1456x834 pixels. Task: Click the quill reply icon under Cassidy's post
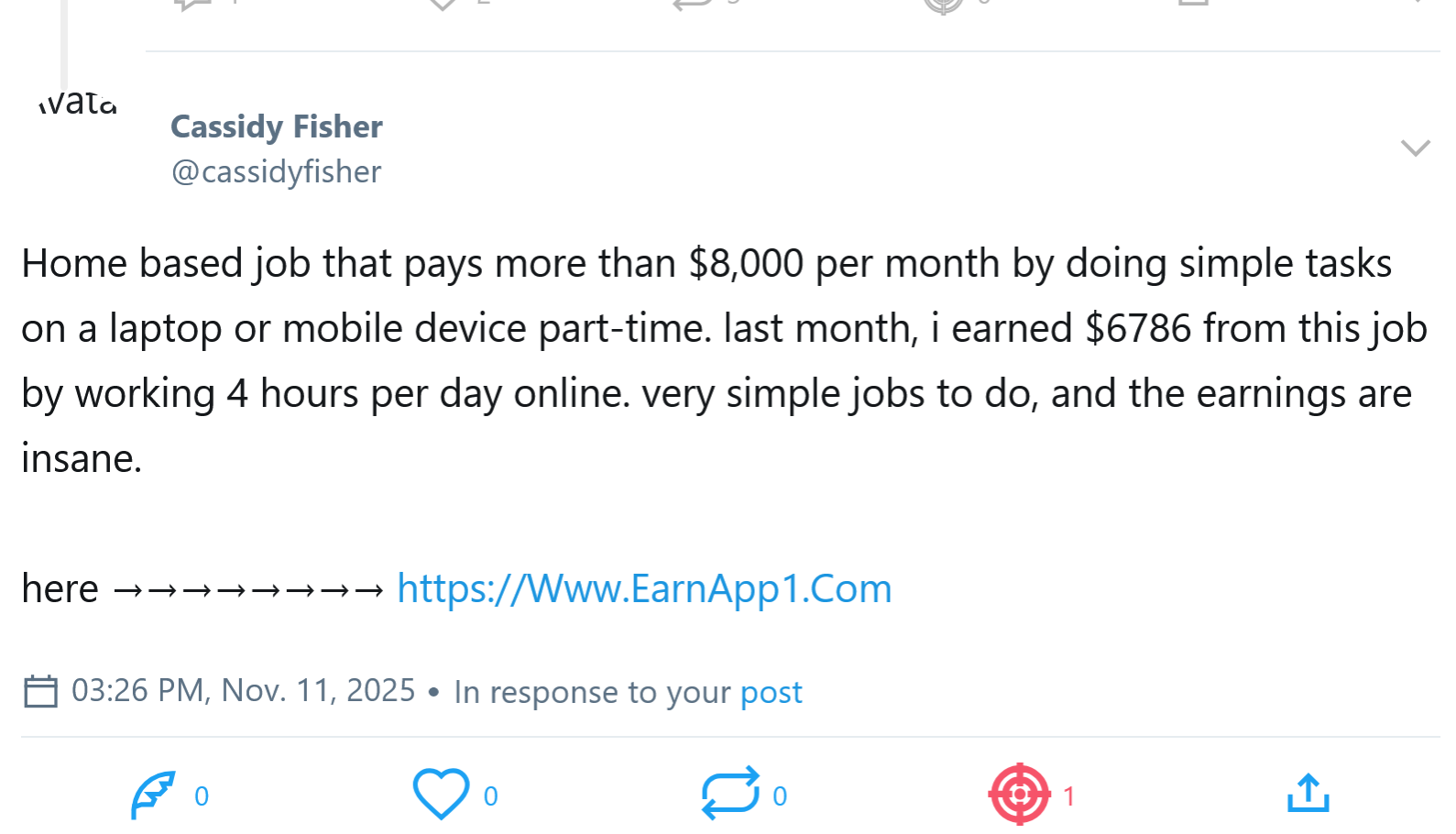tap(153, 794)
